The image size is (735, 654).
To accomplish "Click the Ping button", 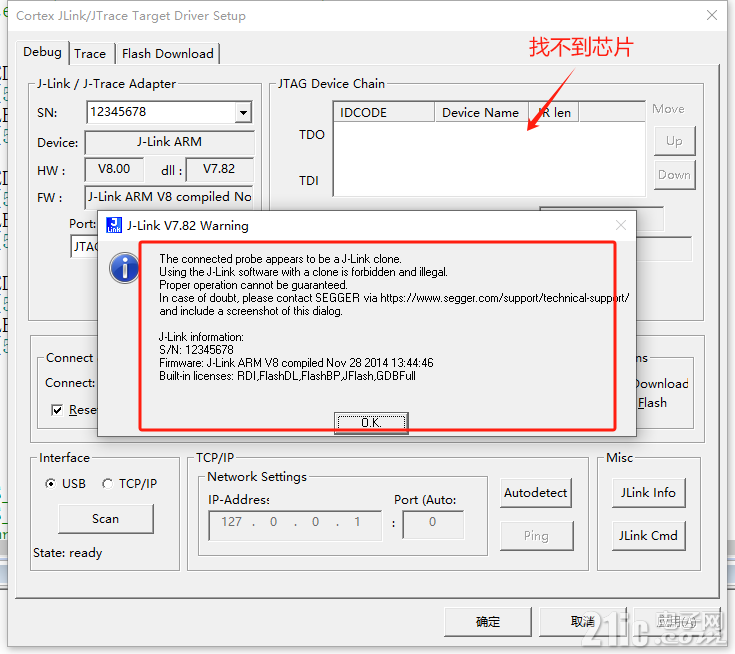I will click(537, 536).
